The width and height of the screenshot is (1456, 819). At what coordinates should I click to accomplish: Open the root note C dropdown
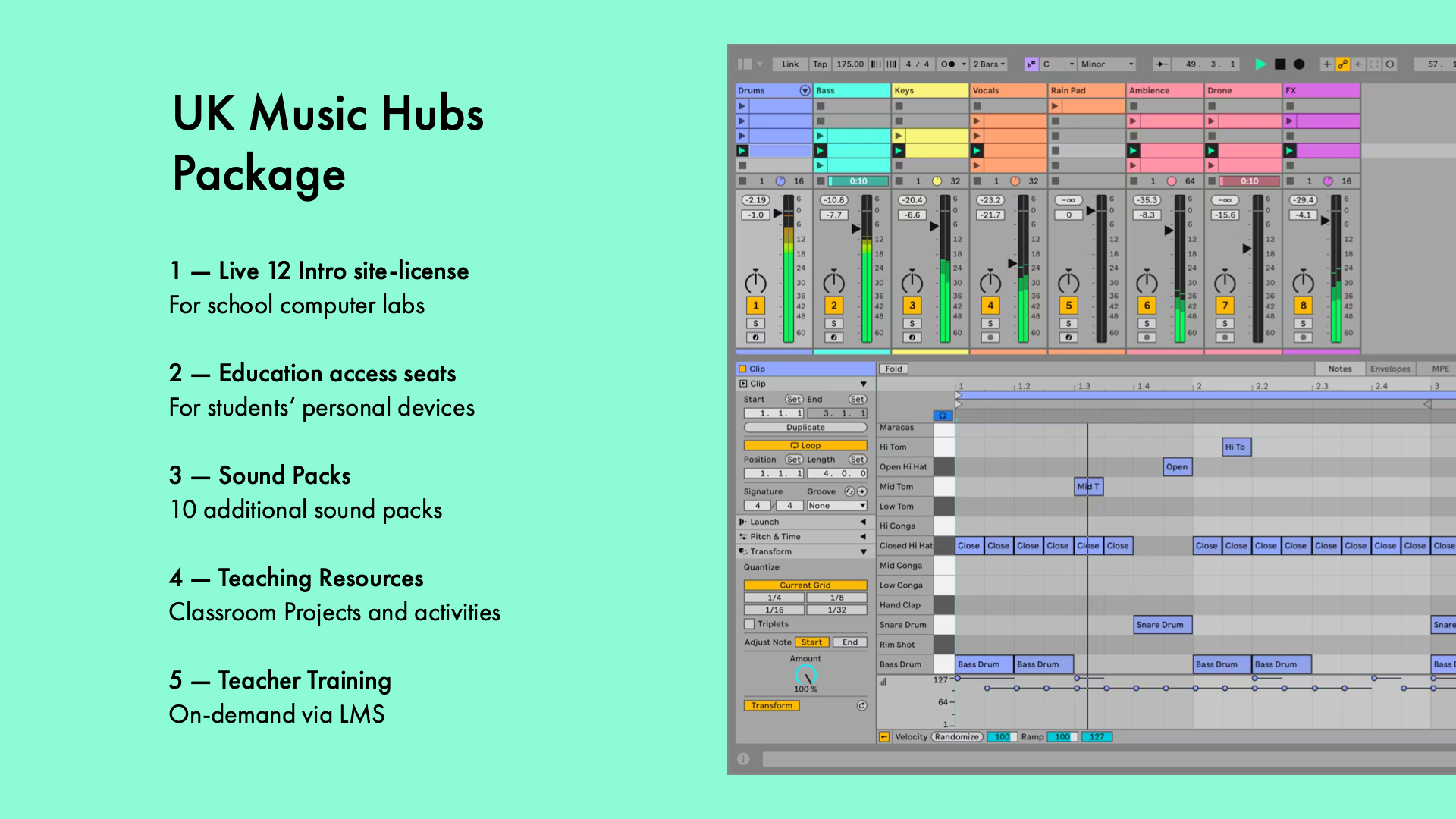1059,64
